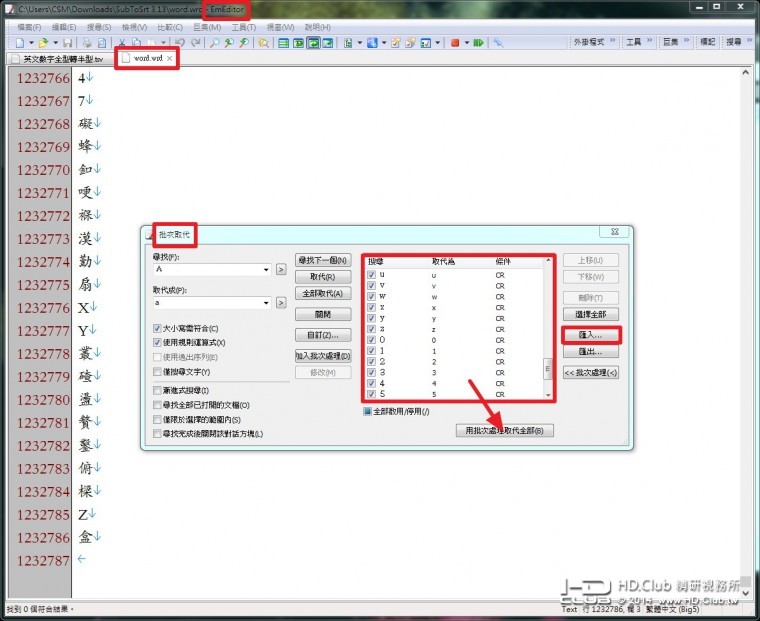
Task: Click the editor vertical scroll up arrow
Action: 745,73
